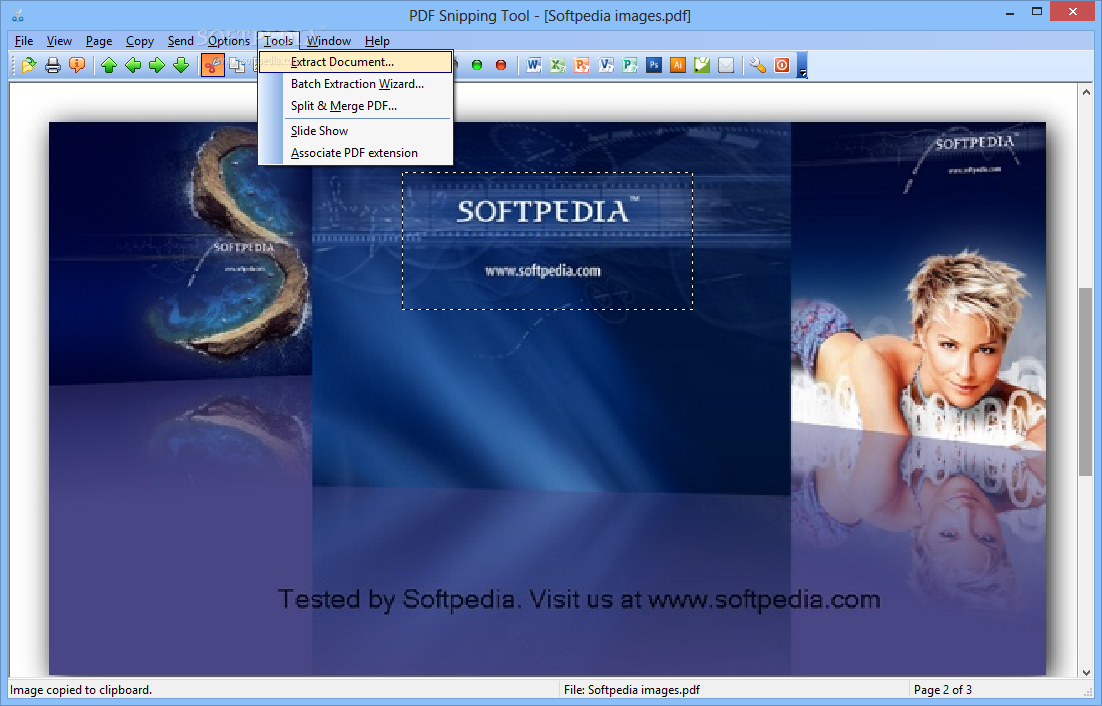1102x706 pixels.
Task: Send snippet to Photoshop
Action: click(654, 65)
